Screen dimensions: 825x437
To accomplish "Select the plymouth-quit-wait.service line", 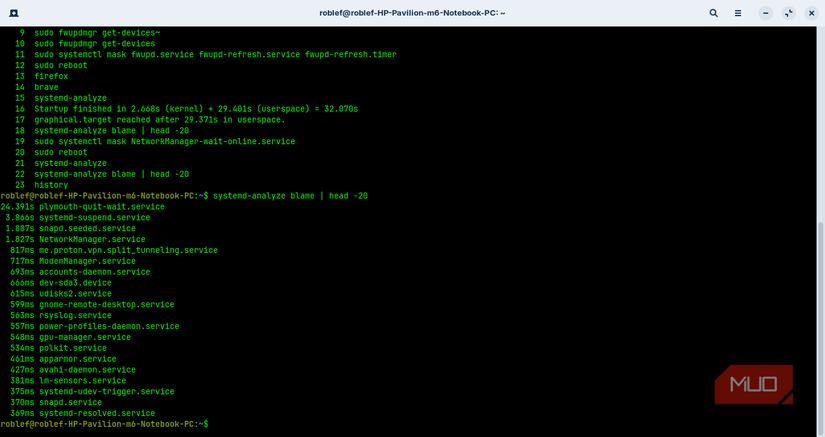I will (x=83, y=207).
